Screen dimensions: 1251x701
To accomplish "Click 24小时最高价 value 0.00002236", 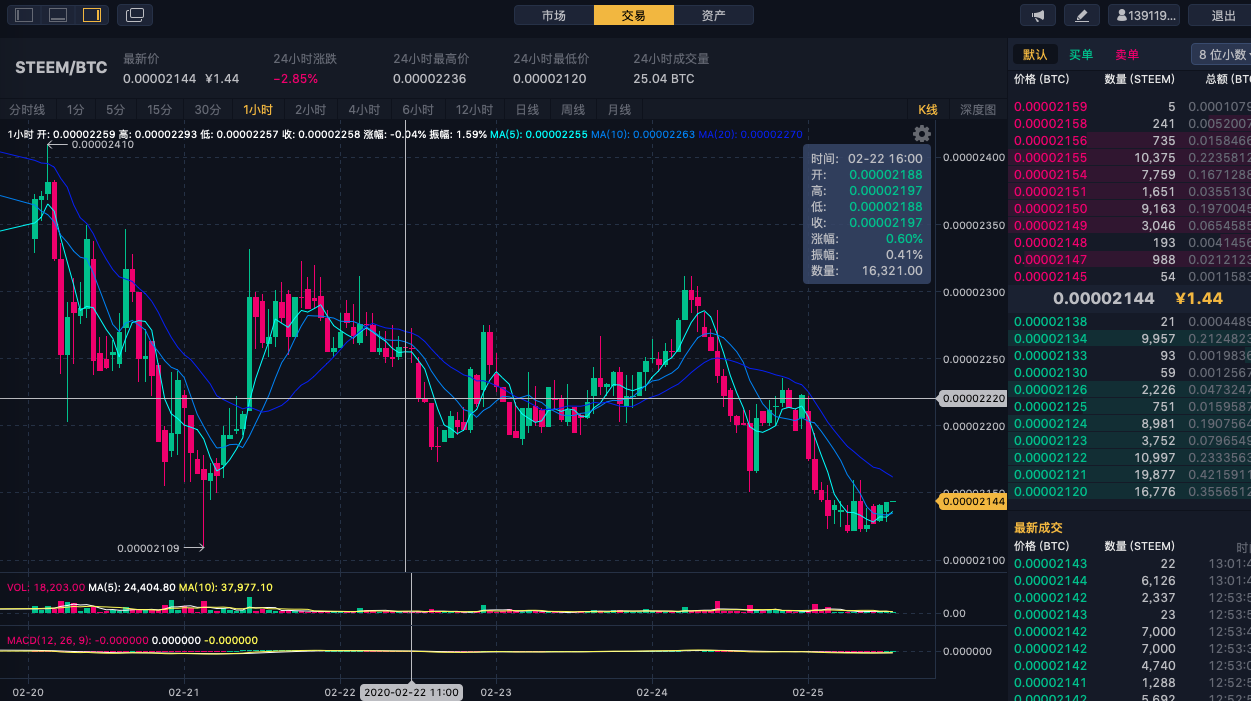I will (x=429, y=79).
